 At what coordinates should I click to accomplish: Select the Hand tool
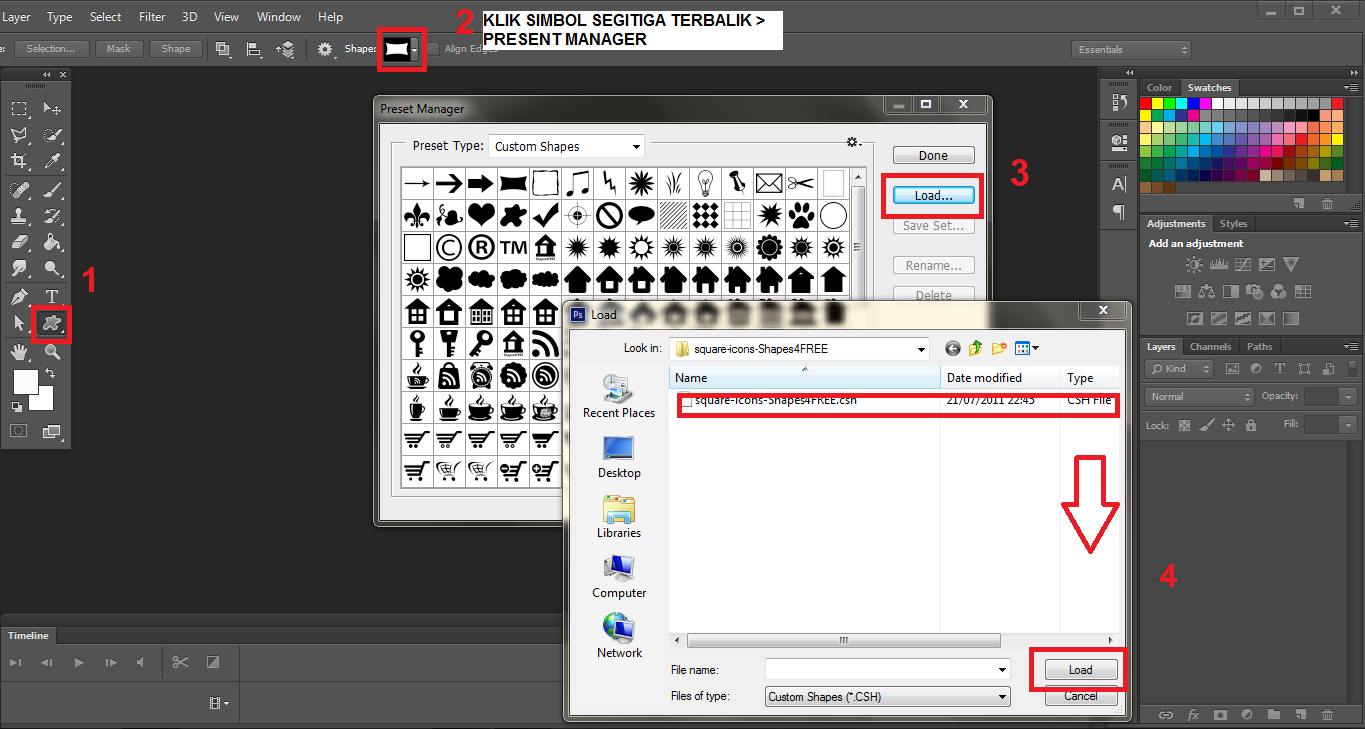pos(19,351)
